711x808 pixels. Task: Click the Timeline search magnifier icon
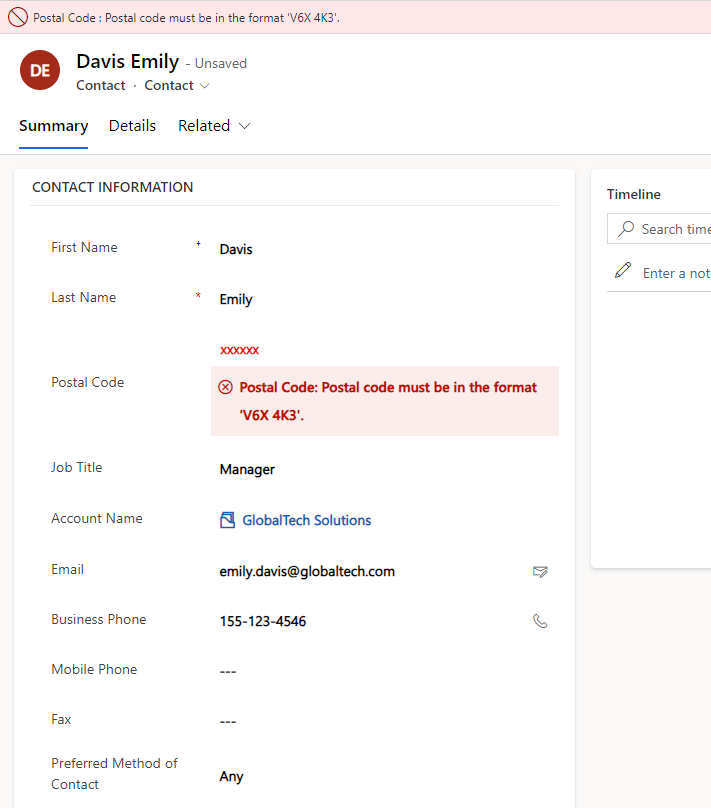(x=626, y=229)
